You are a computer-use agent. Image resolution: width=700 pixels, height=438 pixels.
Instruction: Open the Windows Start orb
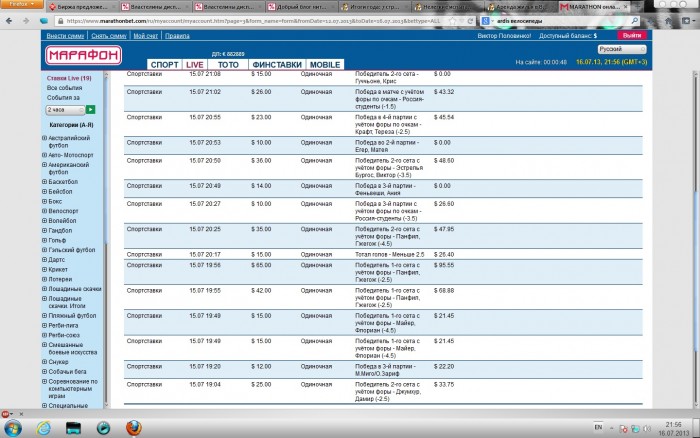click(12, 428)
